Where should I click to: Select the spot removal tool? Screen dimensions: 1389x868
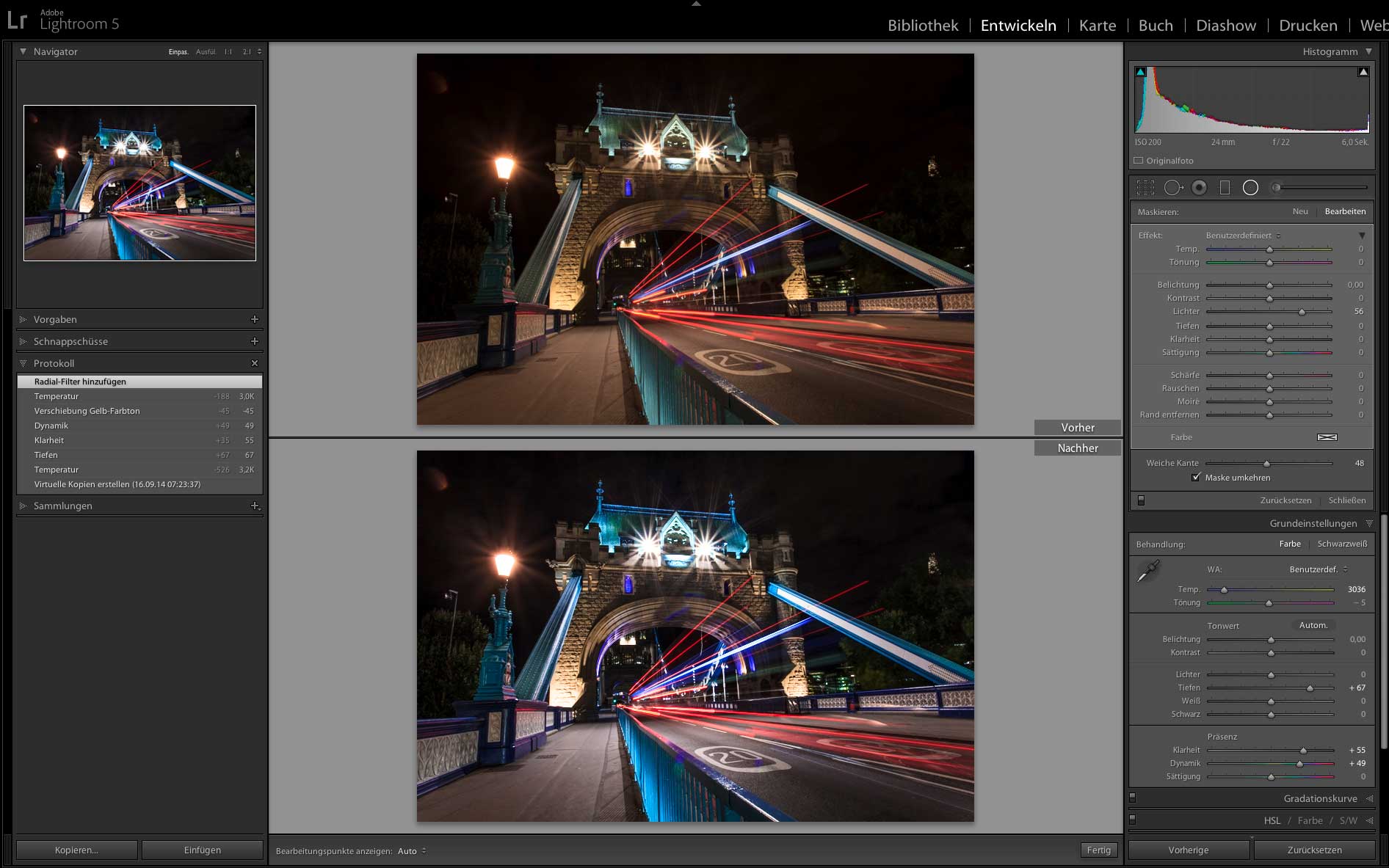[1172, 188]
